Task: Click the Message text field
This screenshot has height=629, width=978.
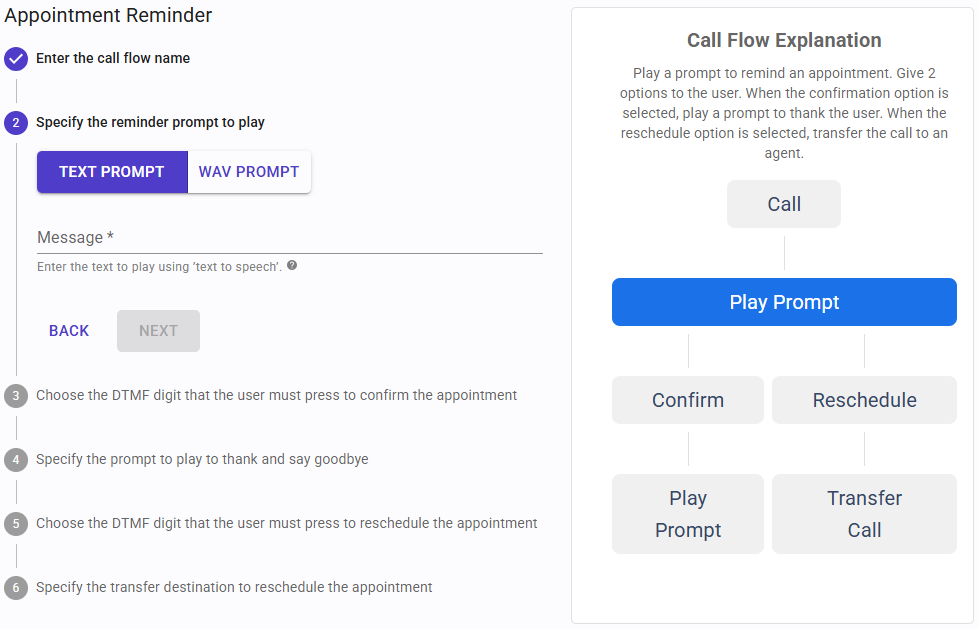Action: click(x=289, y=238)
